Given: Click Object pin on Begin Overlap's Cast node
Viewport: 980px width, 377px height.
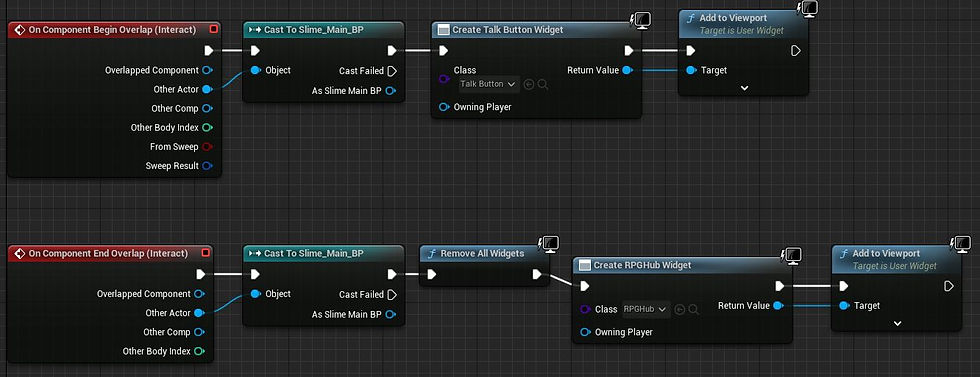Looking at the screenshot, I should click(x=256, y=70).
